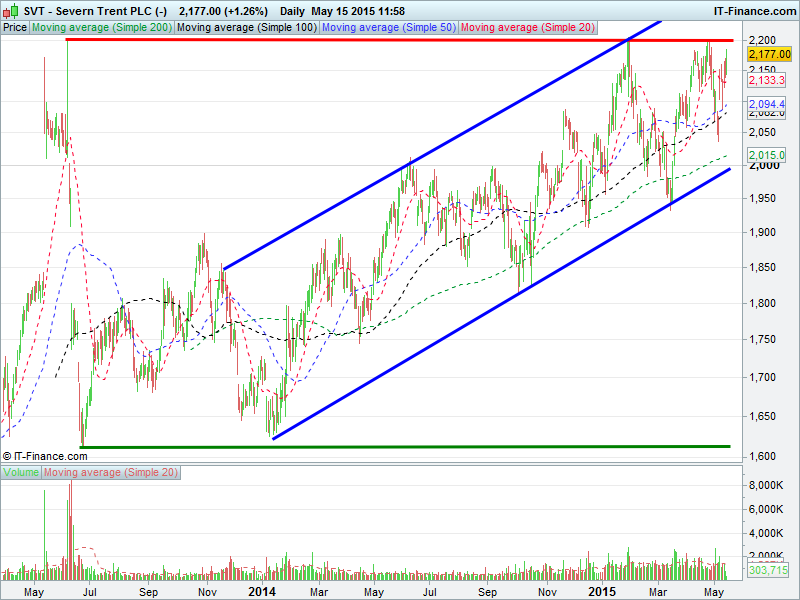
Task: Click the 20-day average value 2,133.3
Action: (766, 80)
